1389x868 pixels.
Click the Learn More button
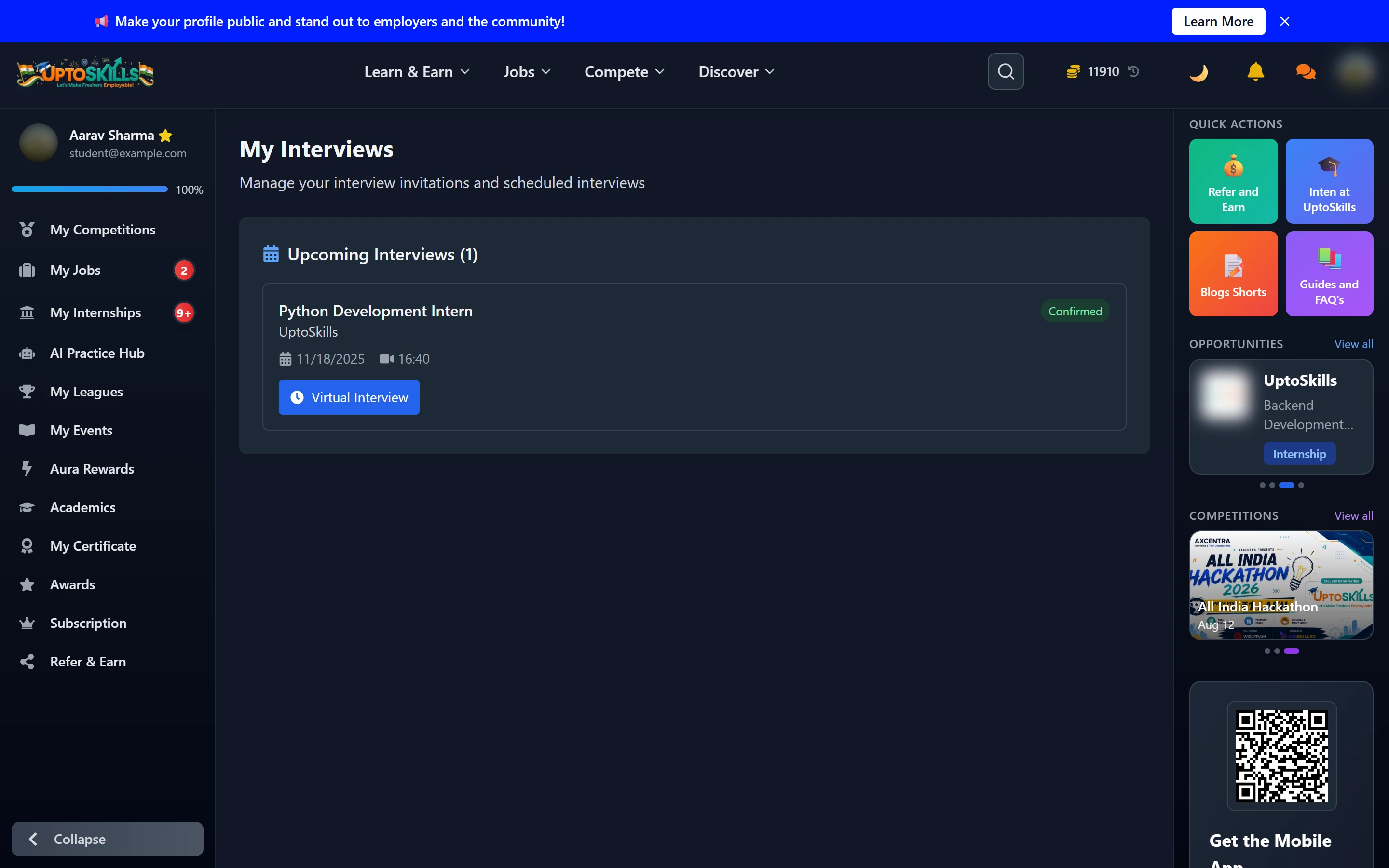tap(1218, 21)
